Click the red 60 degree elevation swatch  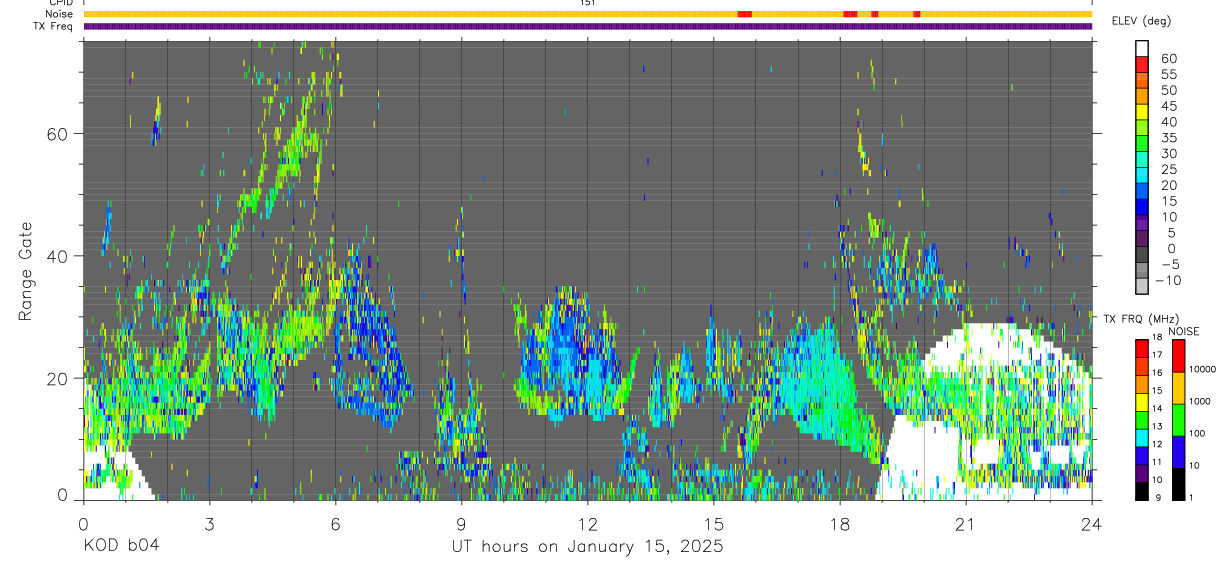(1142, 62)
